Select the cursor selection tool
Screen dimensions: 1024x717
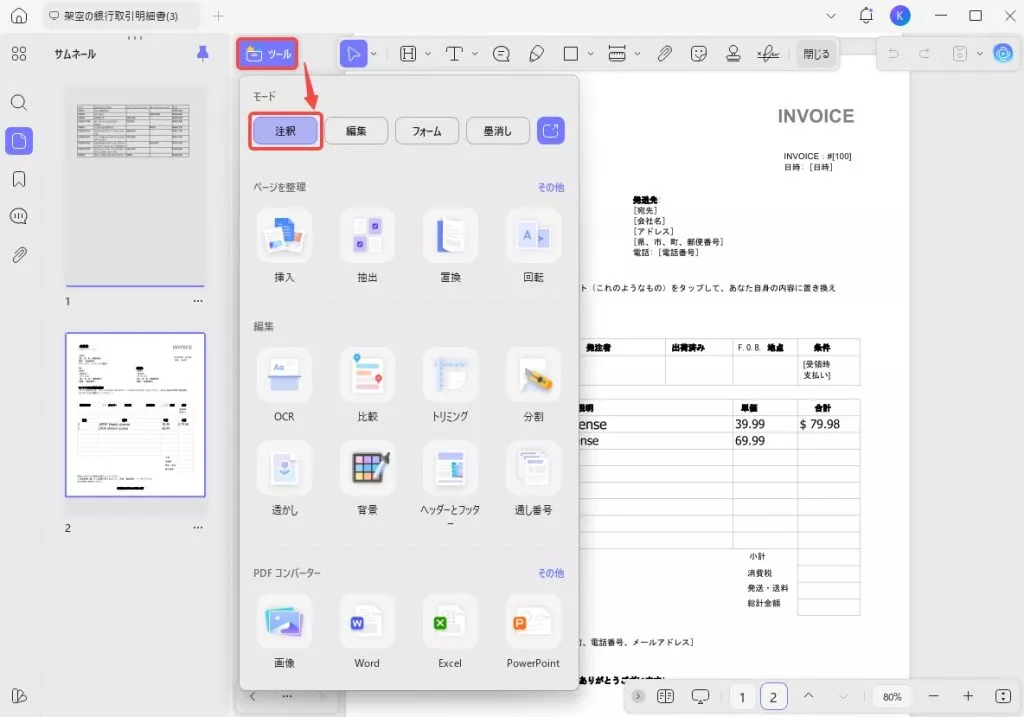tap(353, 54)
